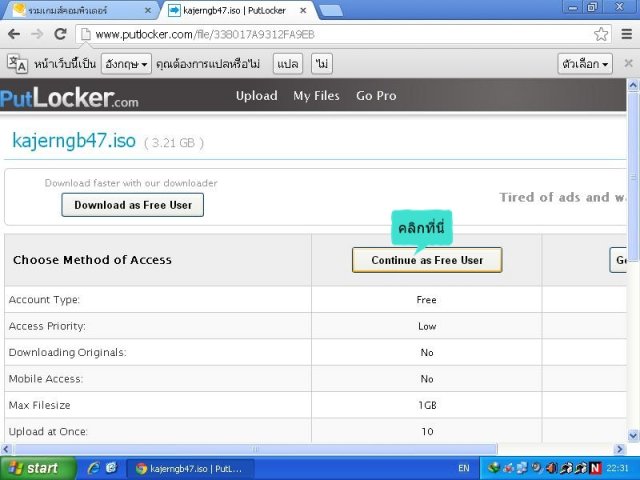Switch to the first Thai-titled browser tab
The image size is (640, 480).
tap(80, 11)
